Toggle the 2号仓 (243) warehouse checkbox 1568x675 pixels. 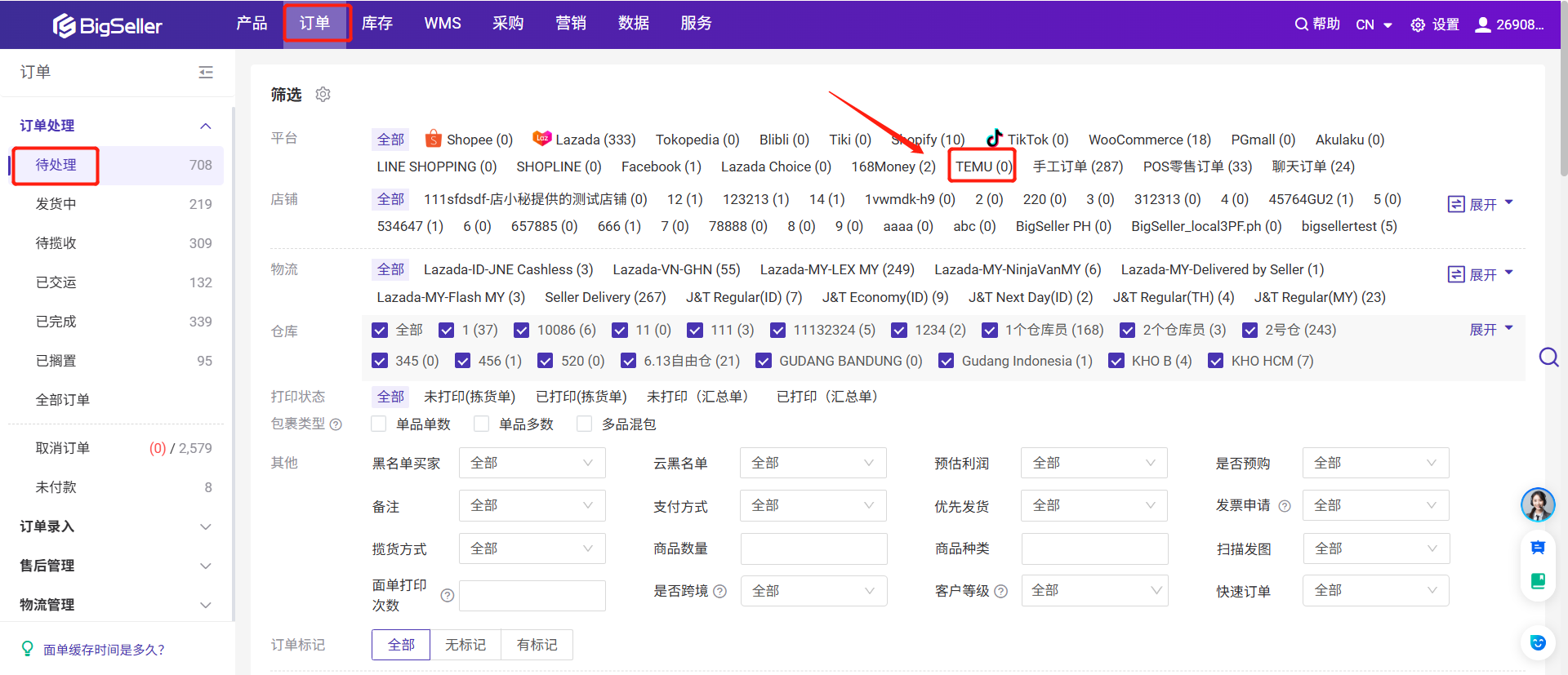coord(1249,330)
